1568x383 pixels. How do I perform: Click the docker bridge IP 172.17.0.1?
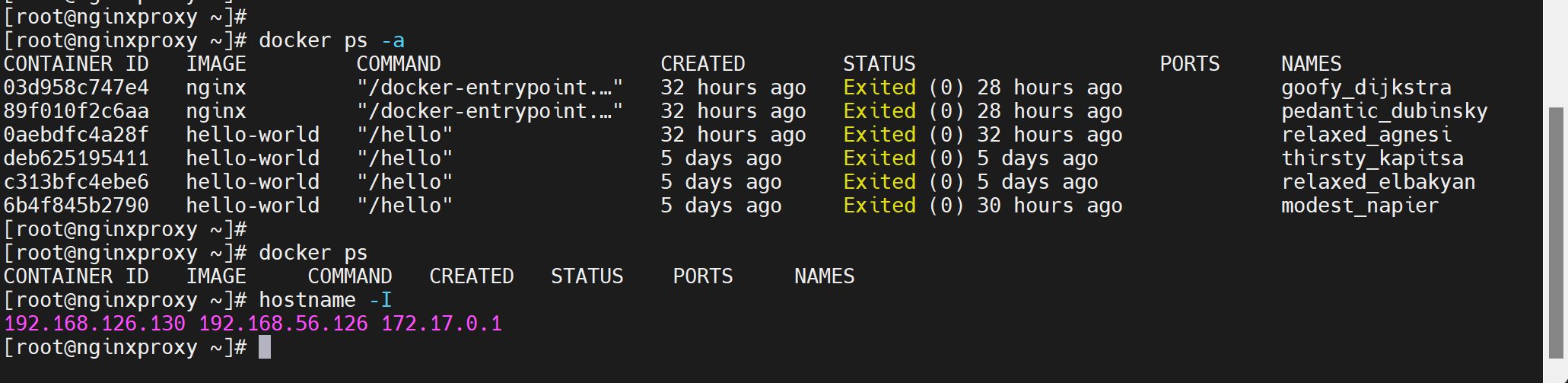click(x=441, y=324)
